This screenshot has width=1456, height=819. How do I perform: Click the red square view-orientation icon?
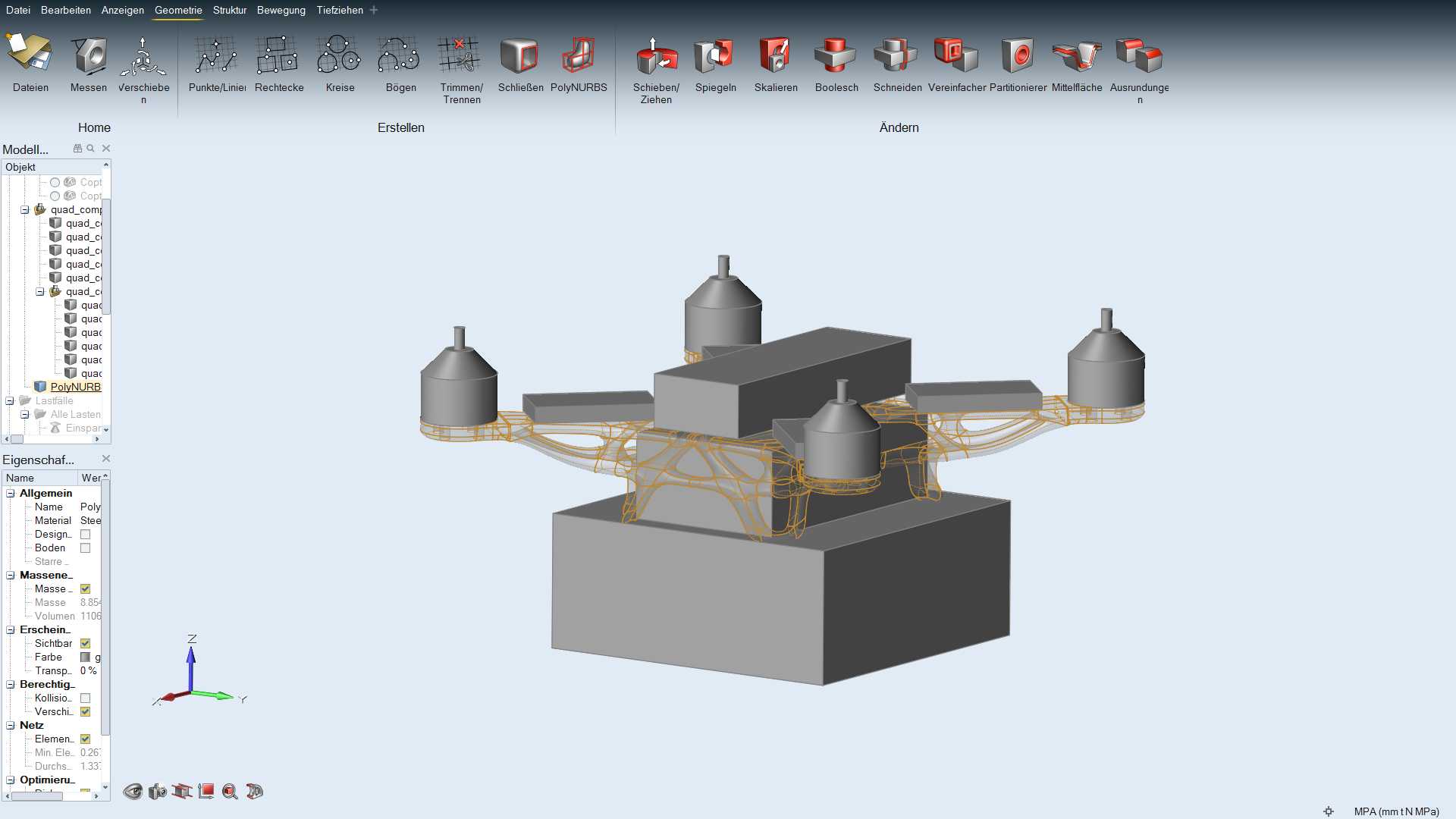click(x=206, y=792)
